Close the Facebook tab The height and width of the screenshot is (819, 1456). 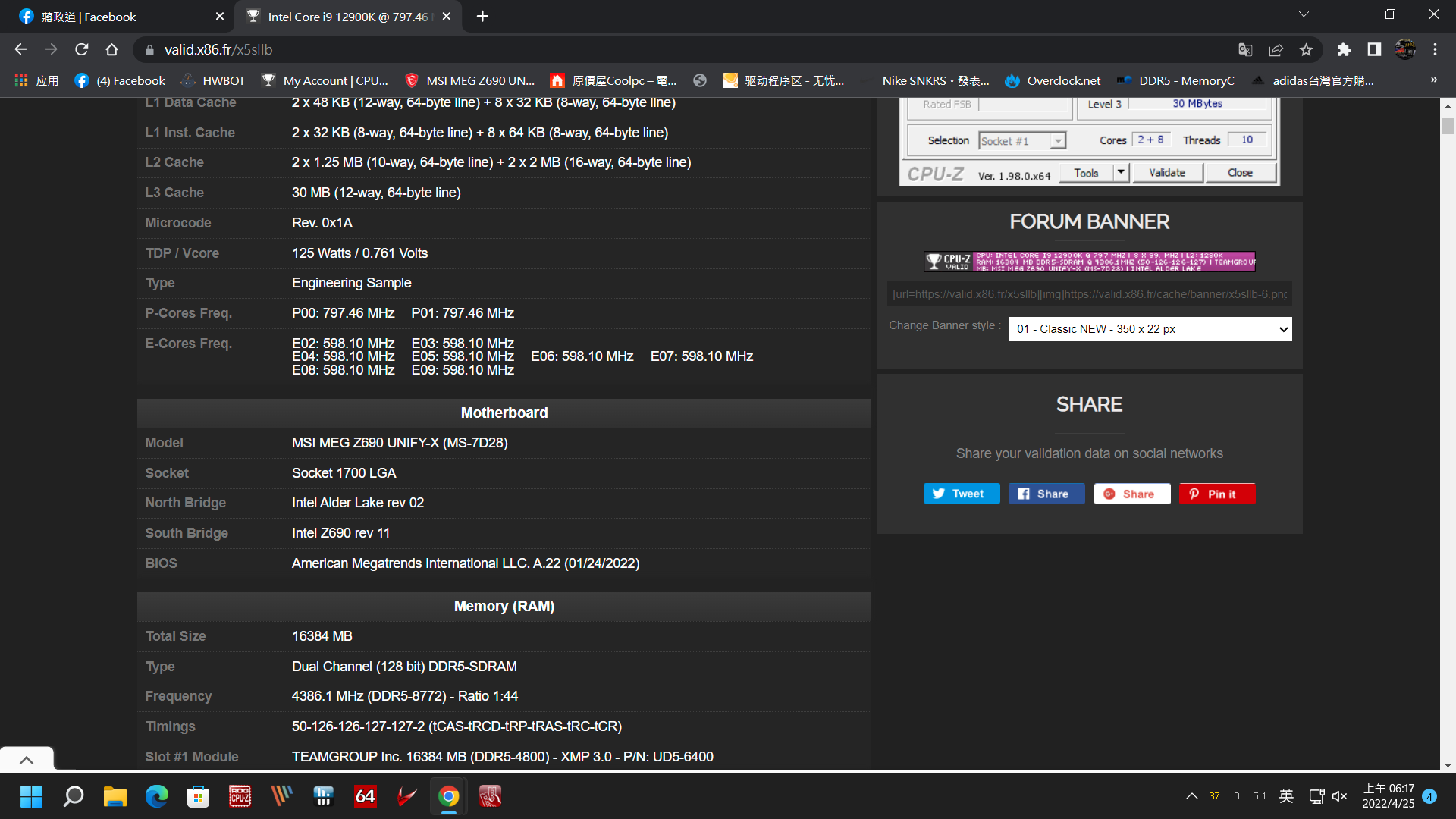coord(220,16)
